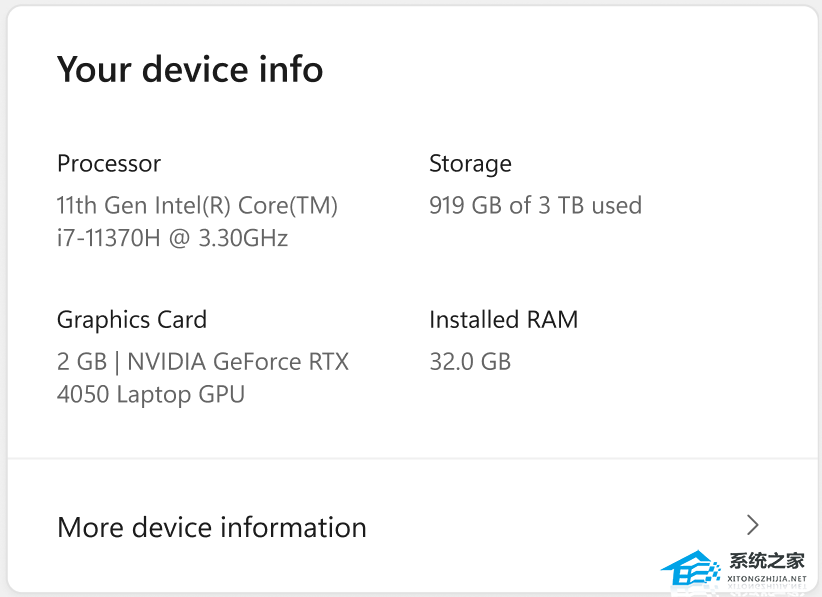The width and height of the screenshot is (822, 597).
Task: Select the Storage label
Action: pos(470,163)
